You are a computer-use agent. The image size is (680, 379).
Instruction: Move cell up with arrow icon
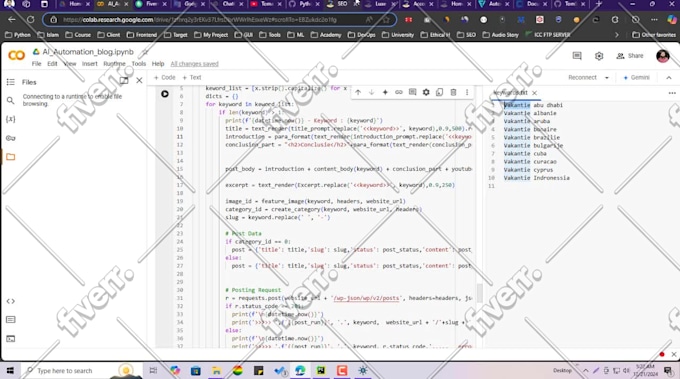tap(358, 92)
